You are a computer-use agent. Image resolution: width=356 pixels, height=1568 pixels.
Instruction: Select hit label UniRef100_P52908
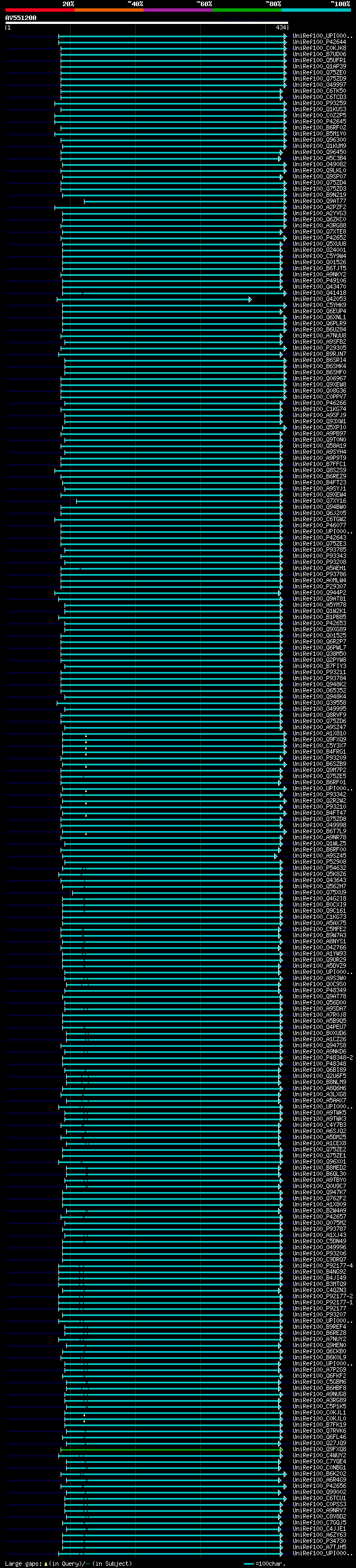click(x=319, y=862)
